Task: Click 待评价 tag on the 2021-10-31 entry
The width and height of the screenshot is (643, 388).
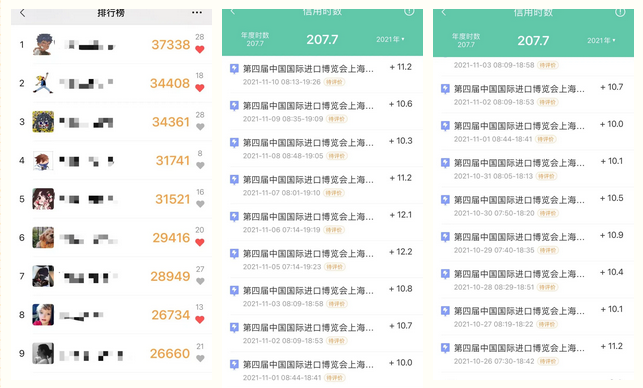Action: pyautogui.click(x=547, y=176)
